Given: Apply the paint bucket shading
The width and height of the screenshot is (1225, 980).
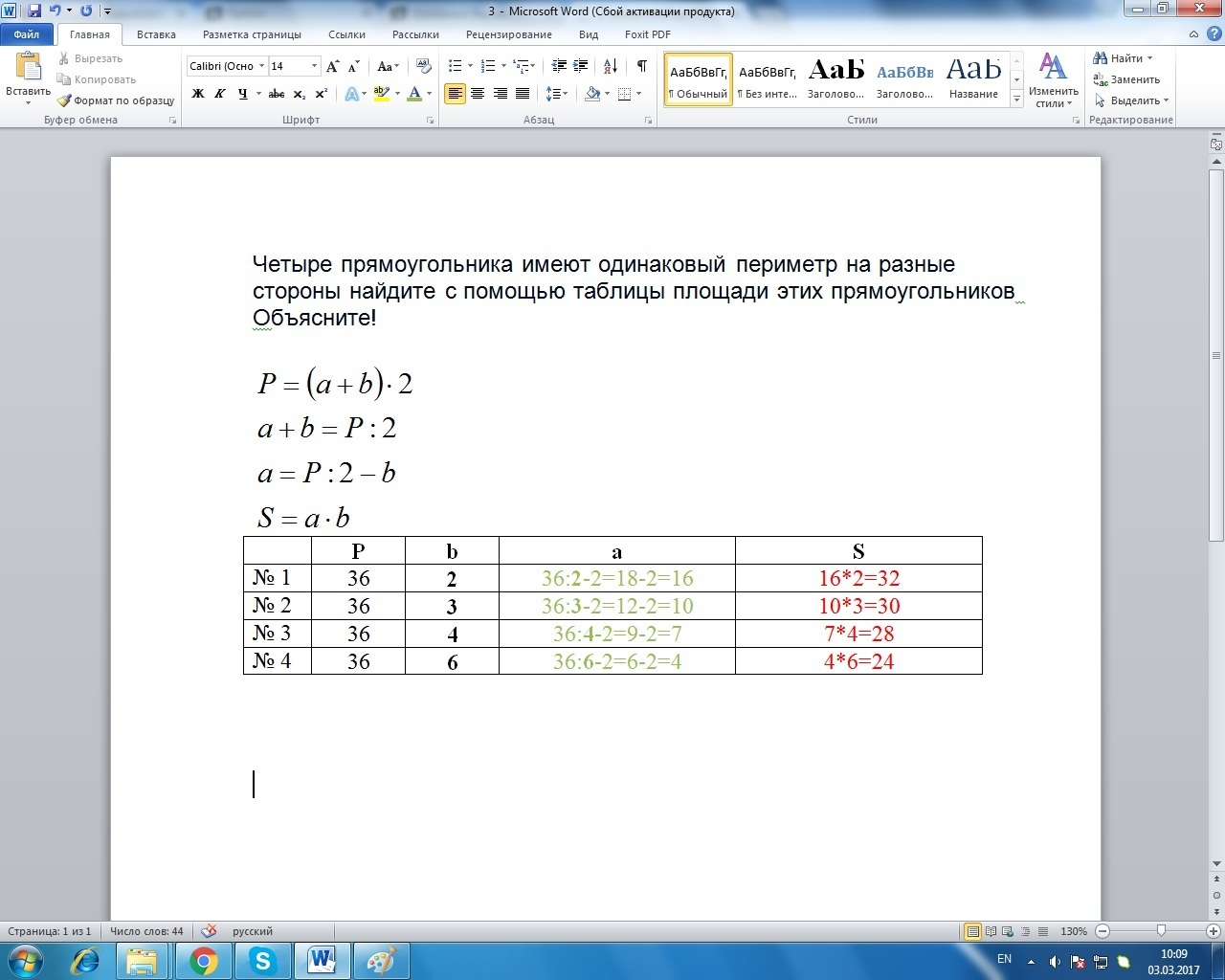Looking at the screenshot, I should (592, 94).
